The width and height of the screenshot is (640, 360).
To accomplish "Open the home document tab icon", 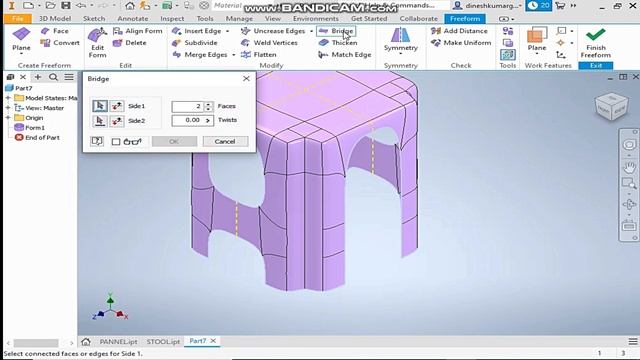I will (86, 342).
